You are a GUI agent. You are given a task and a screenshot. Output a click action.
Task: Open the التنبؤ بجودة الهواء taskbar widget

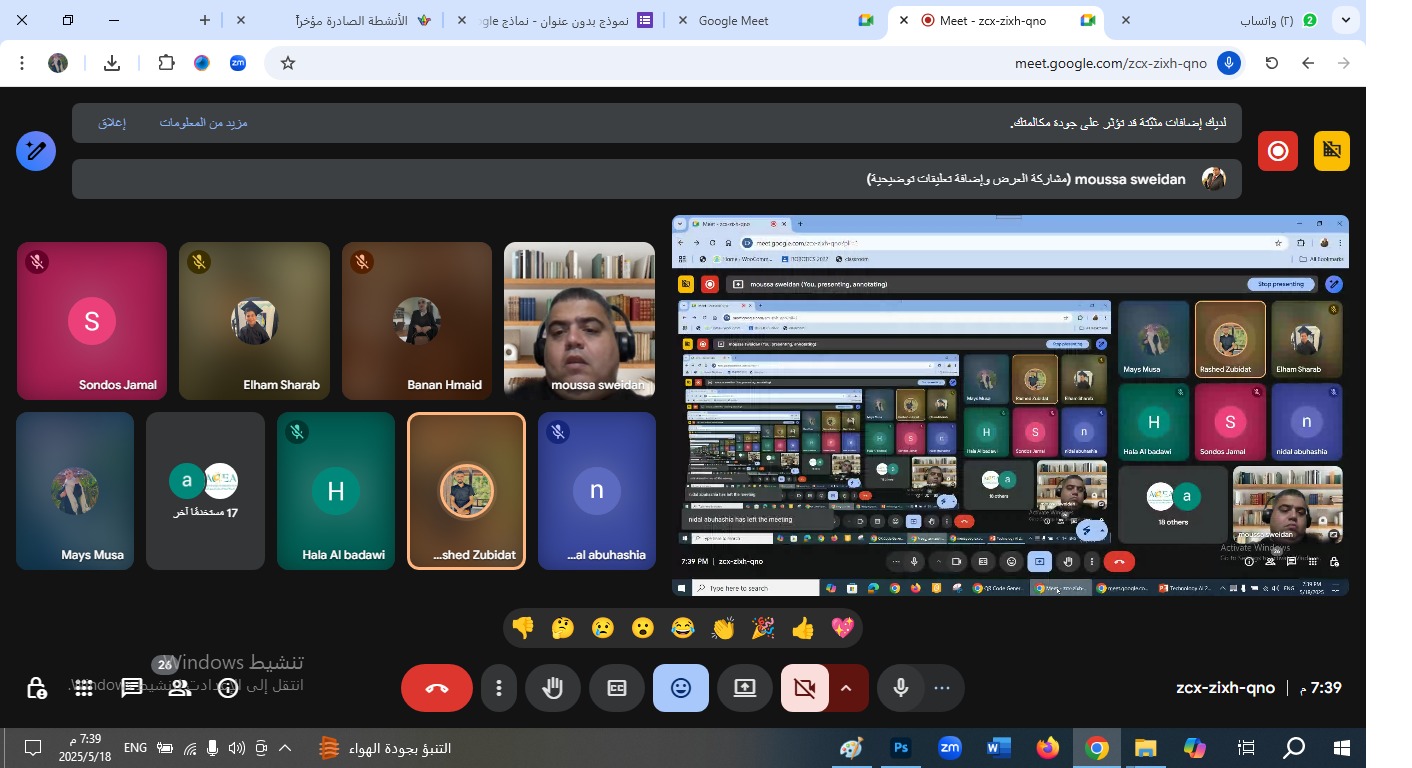pos(385,748)
